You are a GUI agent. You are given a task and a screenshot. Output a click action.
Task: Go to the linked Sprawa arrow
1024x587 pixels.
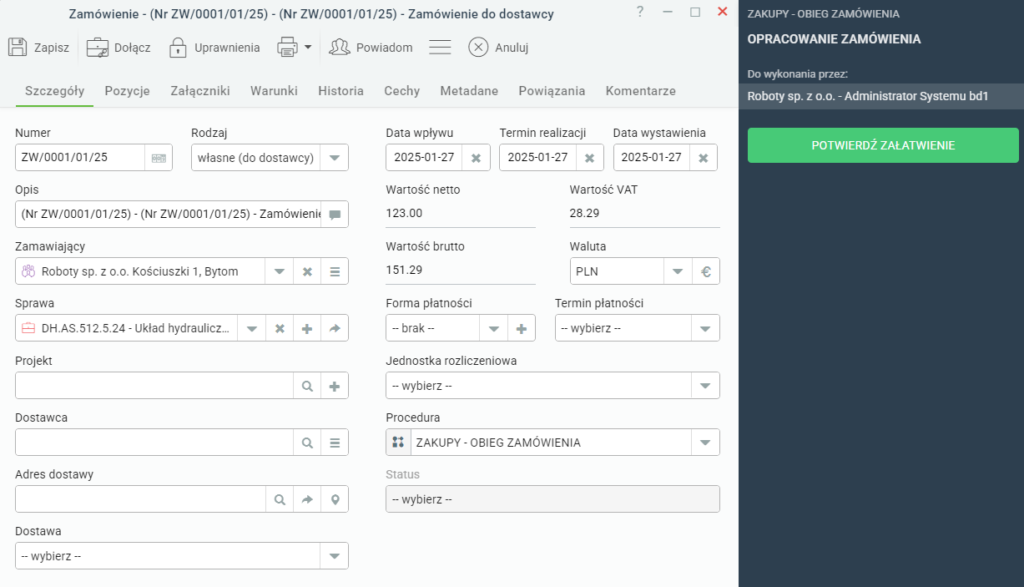coord(334,328)
